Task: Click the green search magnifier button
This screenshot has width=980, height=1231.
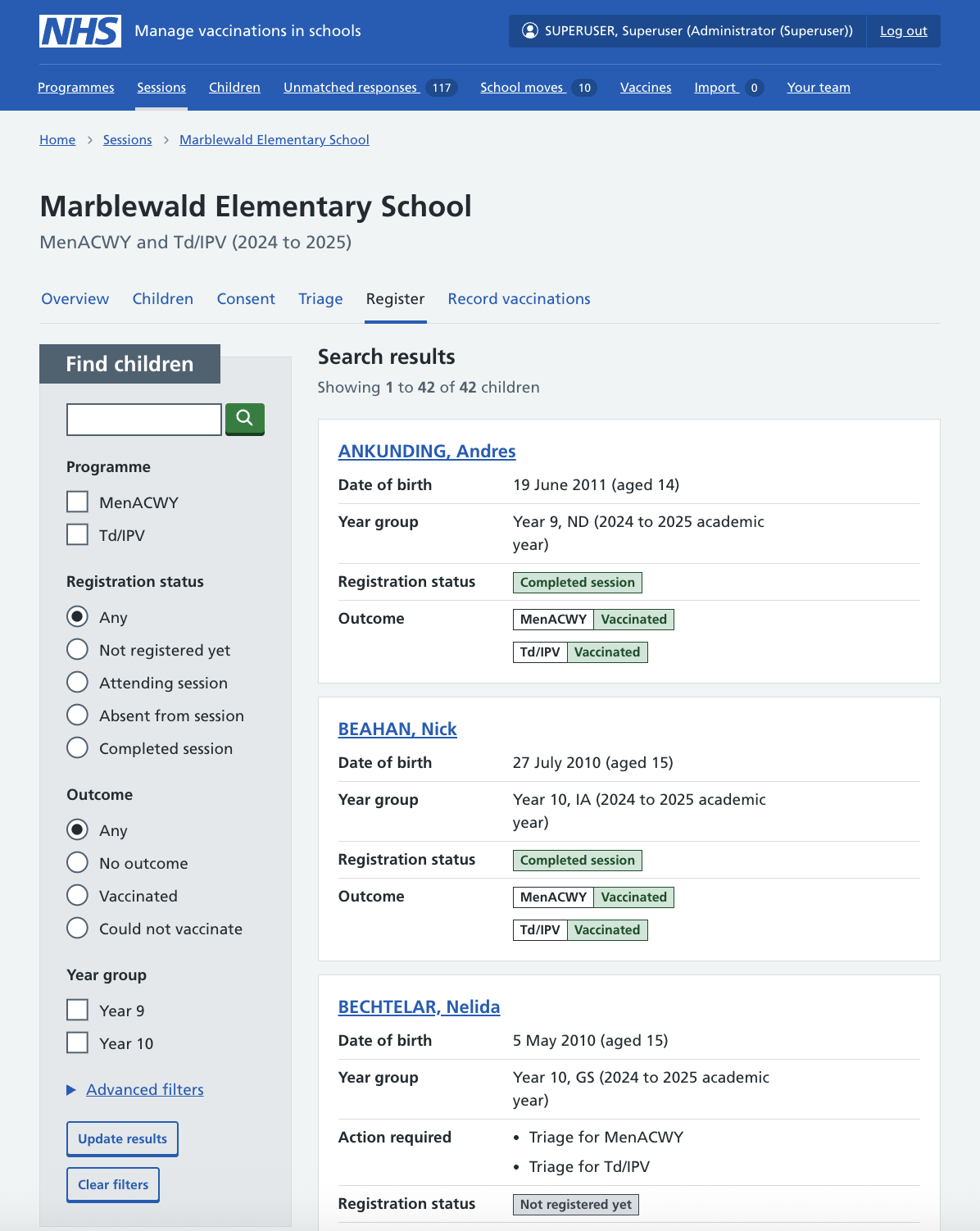Action: [x=244, y=419]
